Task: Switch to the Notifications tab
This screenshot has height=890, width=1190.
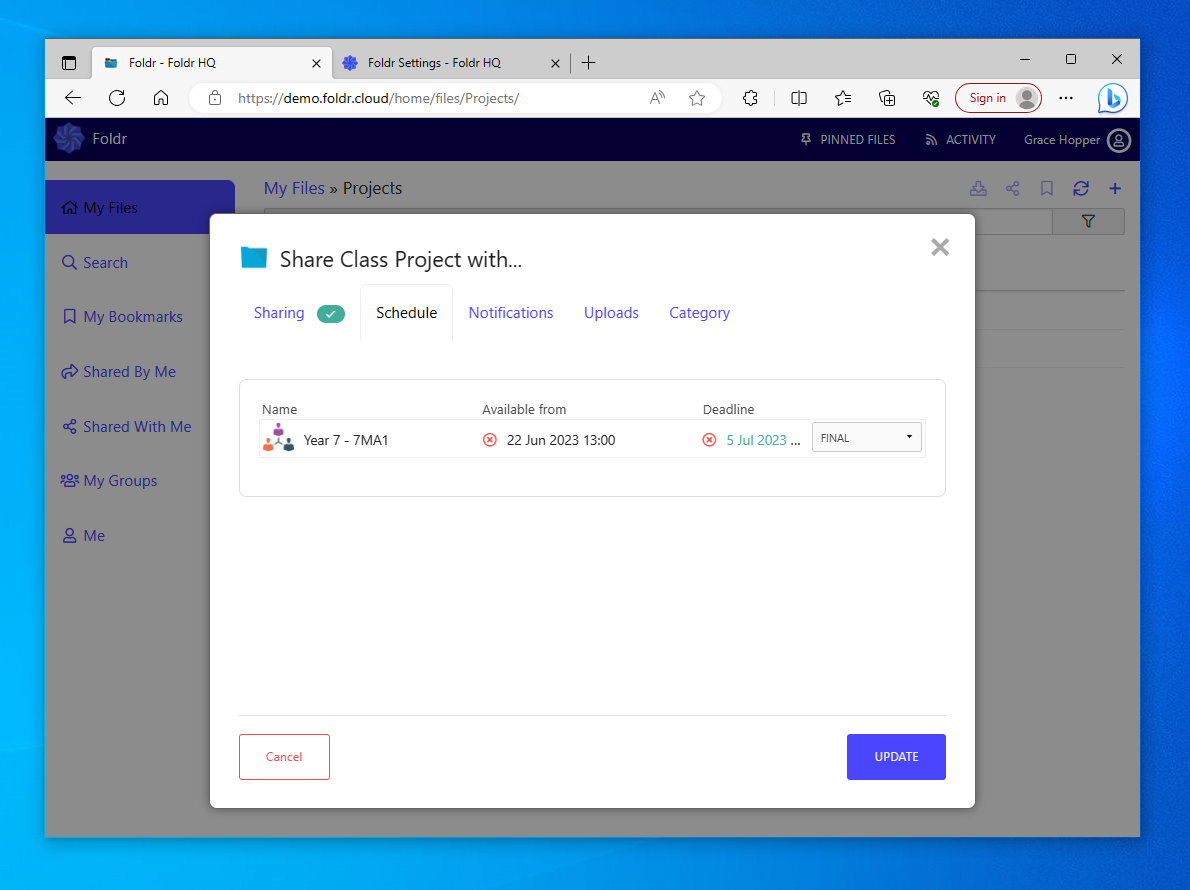Action: [x=511, y=312]
